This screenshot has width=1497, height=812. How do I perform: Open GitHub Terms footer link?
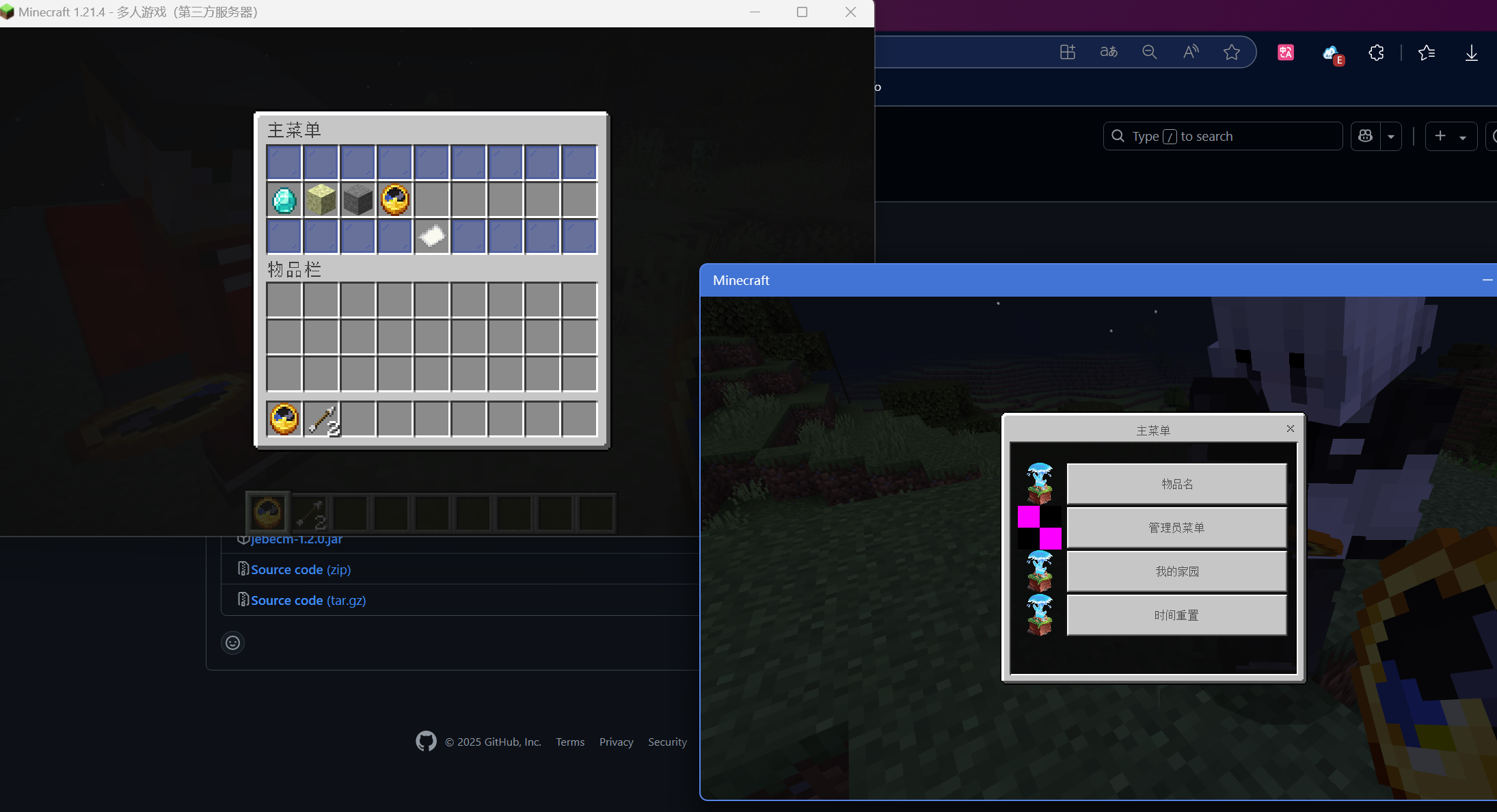[x=570, y=742]
